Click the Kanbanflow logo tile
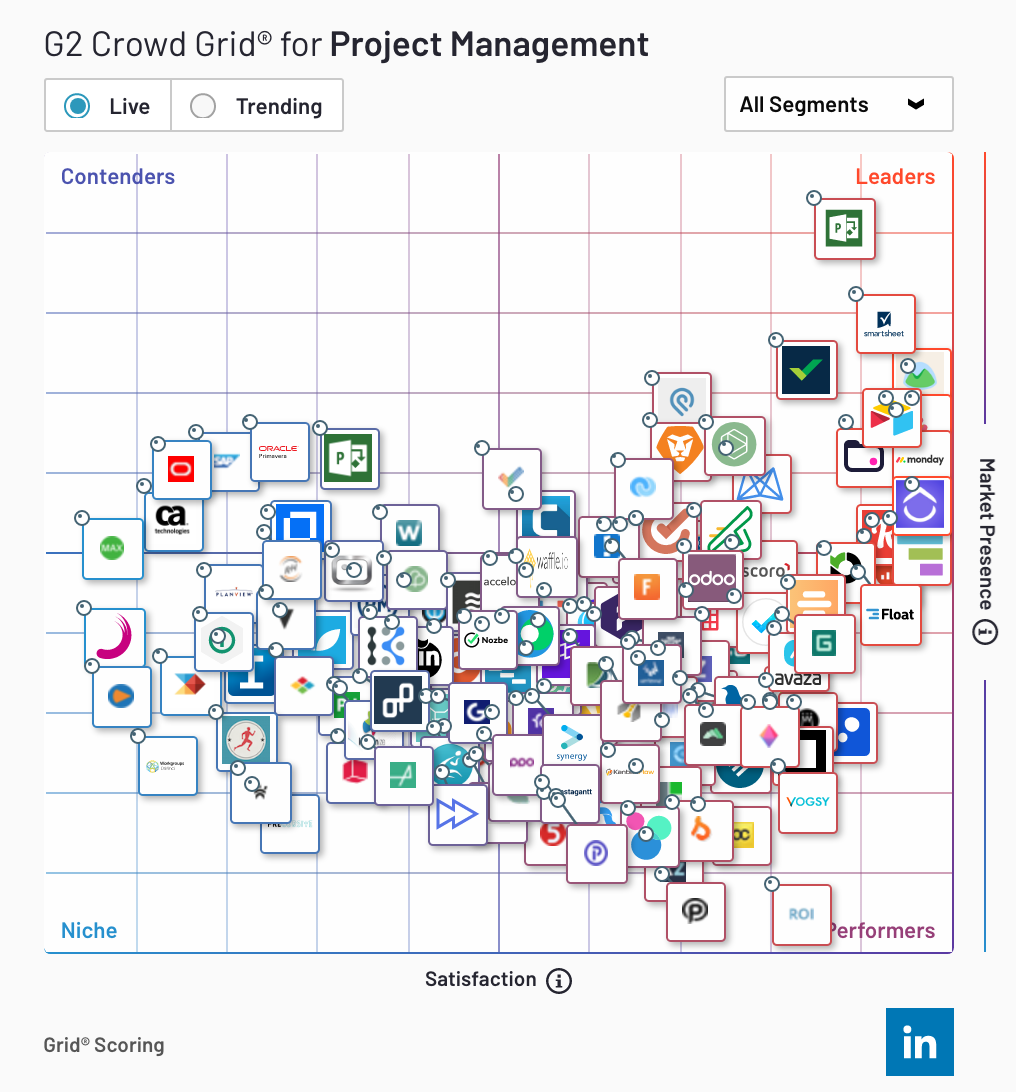Viewport: 1016px width, 1092px height. tap(632, 773)
